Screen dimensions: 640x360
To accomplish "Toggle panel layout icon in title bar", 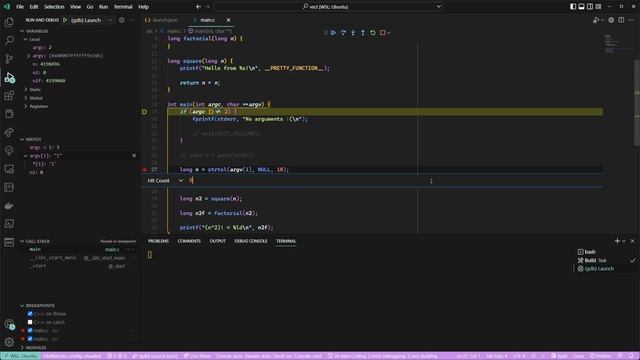I will point(582,7).
